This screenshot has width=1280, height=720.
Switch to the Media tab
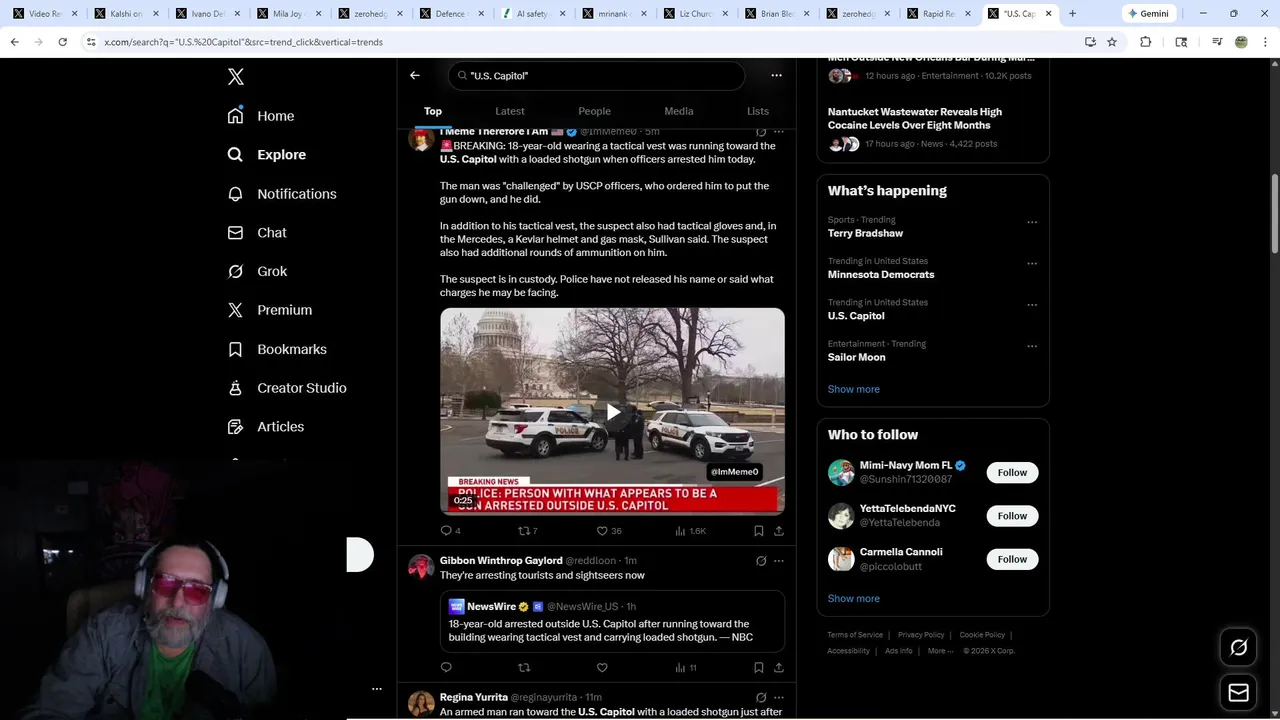click(x=679, y=111)
